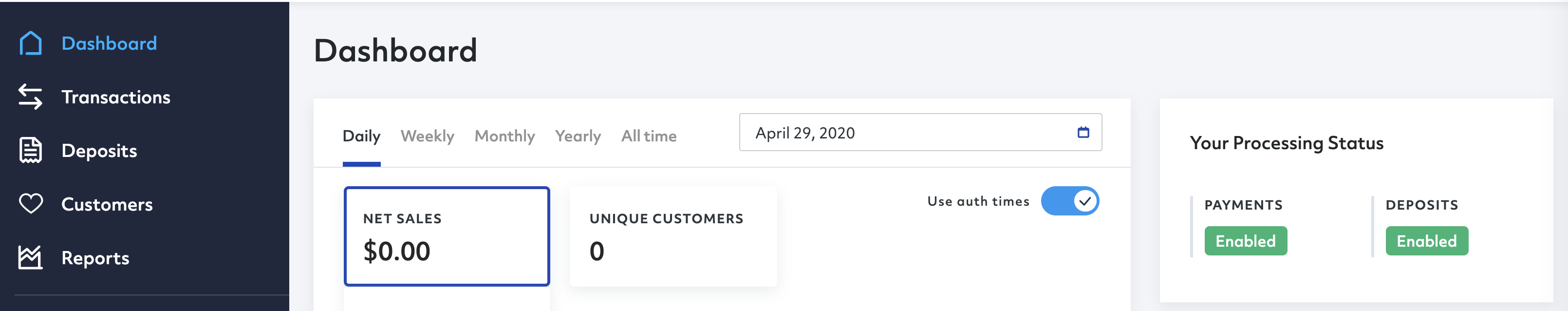Select the Daily tab
This screenshot has height=311, width=1568.
pos(361,136)
